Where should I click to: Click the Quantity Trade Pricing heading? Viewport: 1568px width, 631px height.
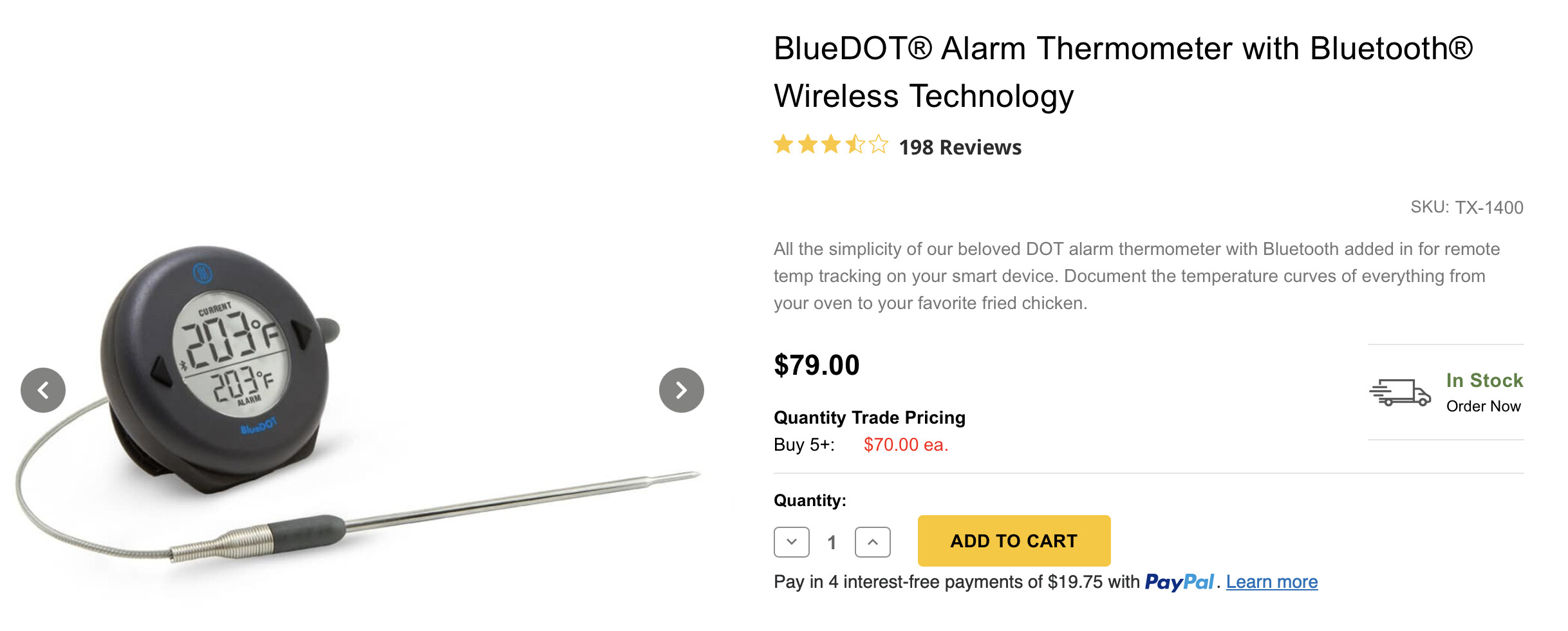tap(869, 418)
